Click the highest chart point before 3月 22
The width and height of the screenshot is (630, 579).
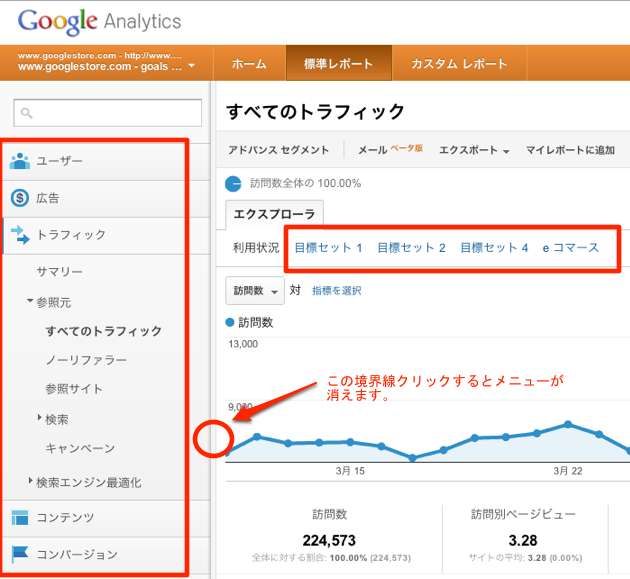(568, 424)
